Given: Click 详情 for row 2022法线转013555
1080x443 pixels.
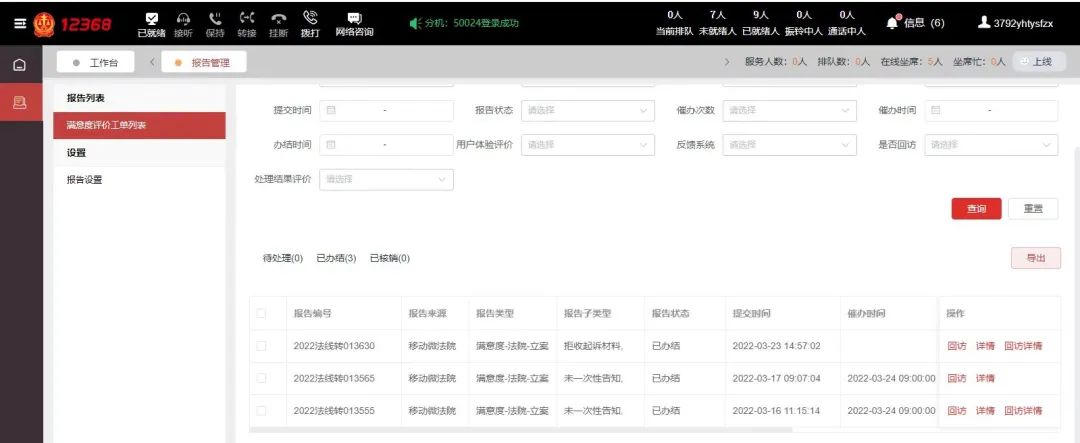Looking at the screenshot, I should [985, 411].
